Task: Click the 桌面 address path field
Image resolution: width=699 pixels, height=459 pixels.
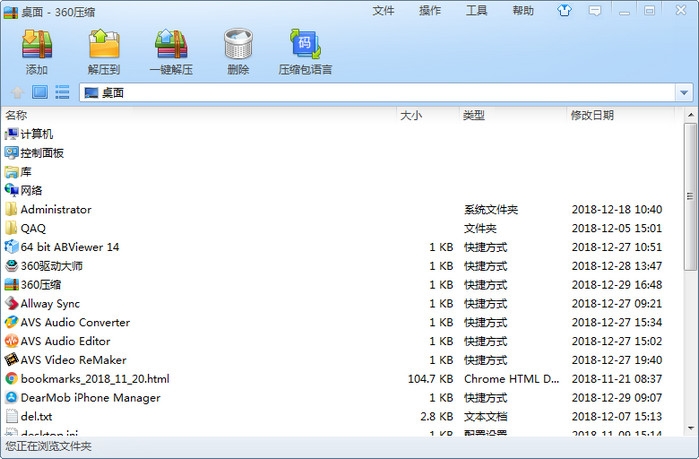Action: (x=380, y=93)
